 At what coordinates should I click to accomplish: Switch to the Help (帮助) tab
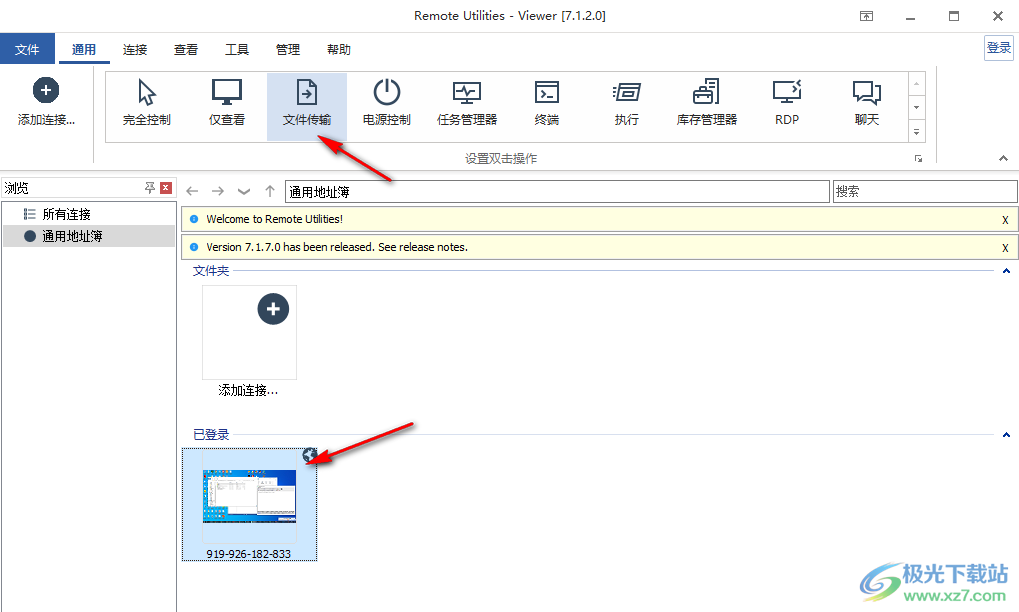339,49
